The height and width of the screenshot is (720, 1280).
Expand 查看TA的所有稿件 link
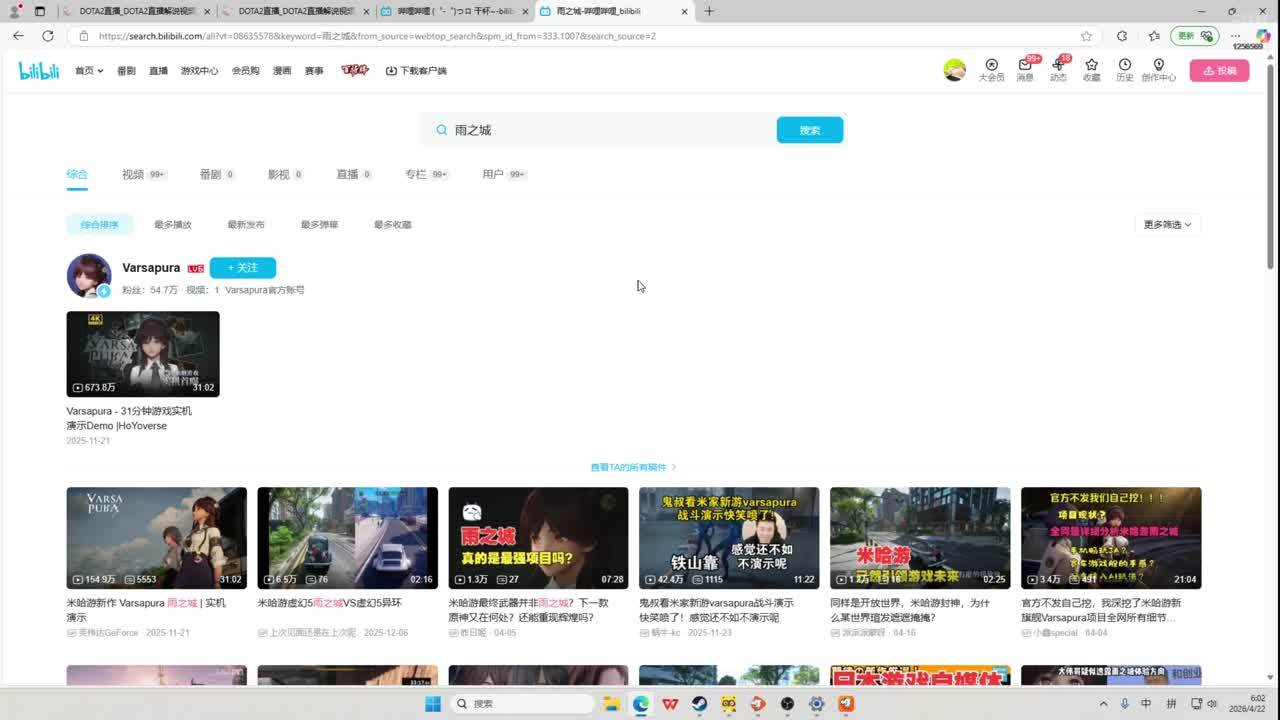[633, 467]
